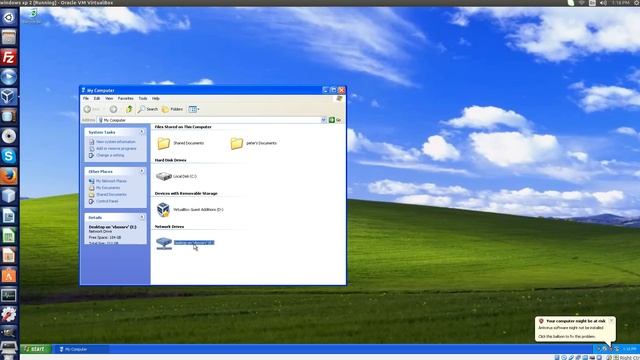Toggle the Folders pane button
The width and height of the screenshot is (640, 360).
(x=172, y=109)
